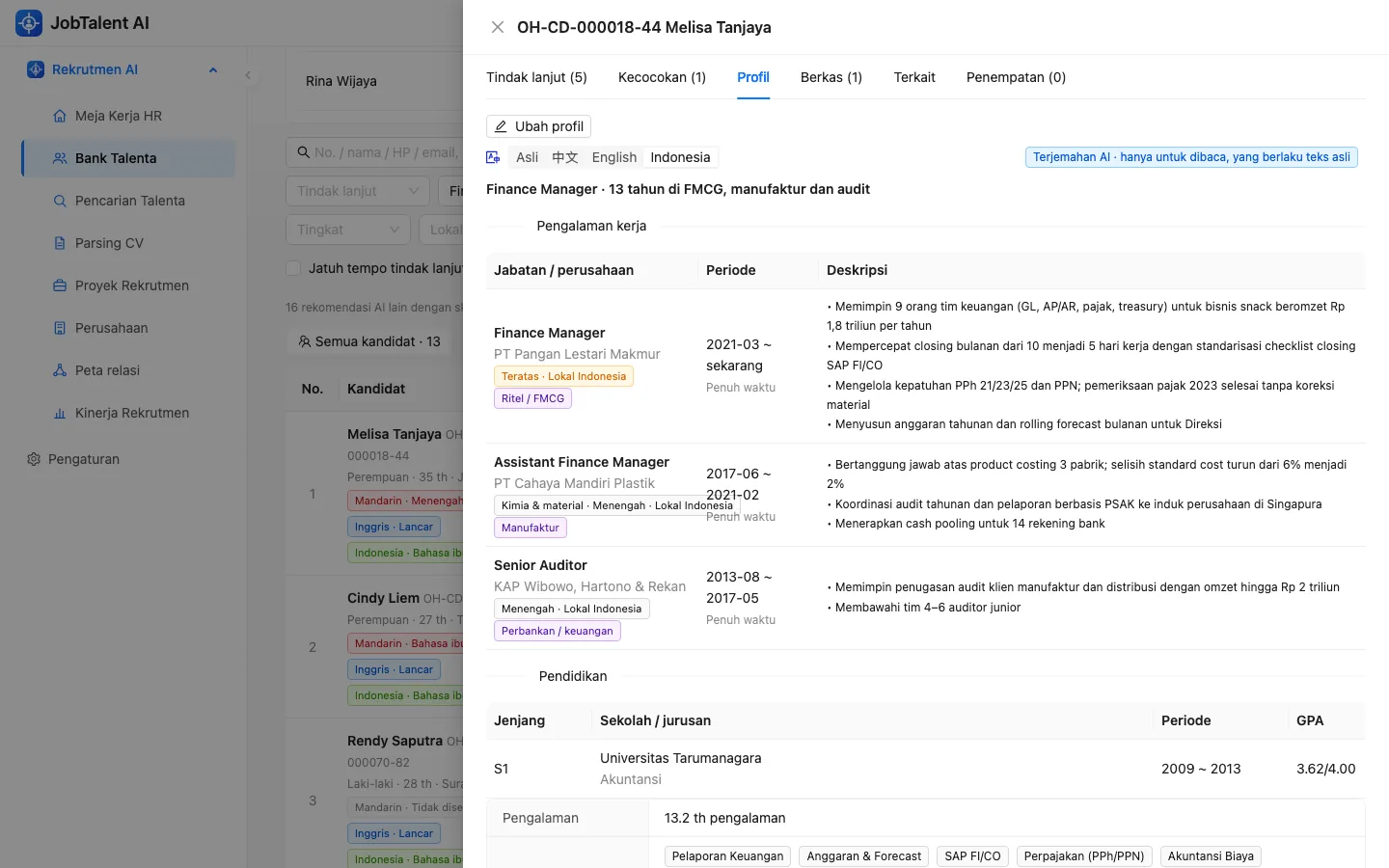The image size is (1389, 868).
Task: Click the Pengaturan gear icon
Action: 34,459
